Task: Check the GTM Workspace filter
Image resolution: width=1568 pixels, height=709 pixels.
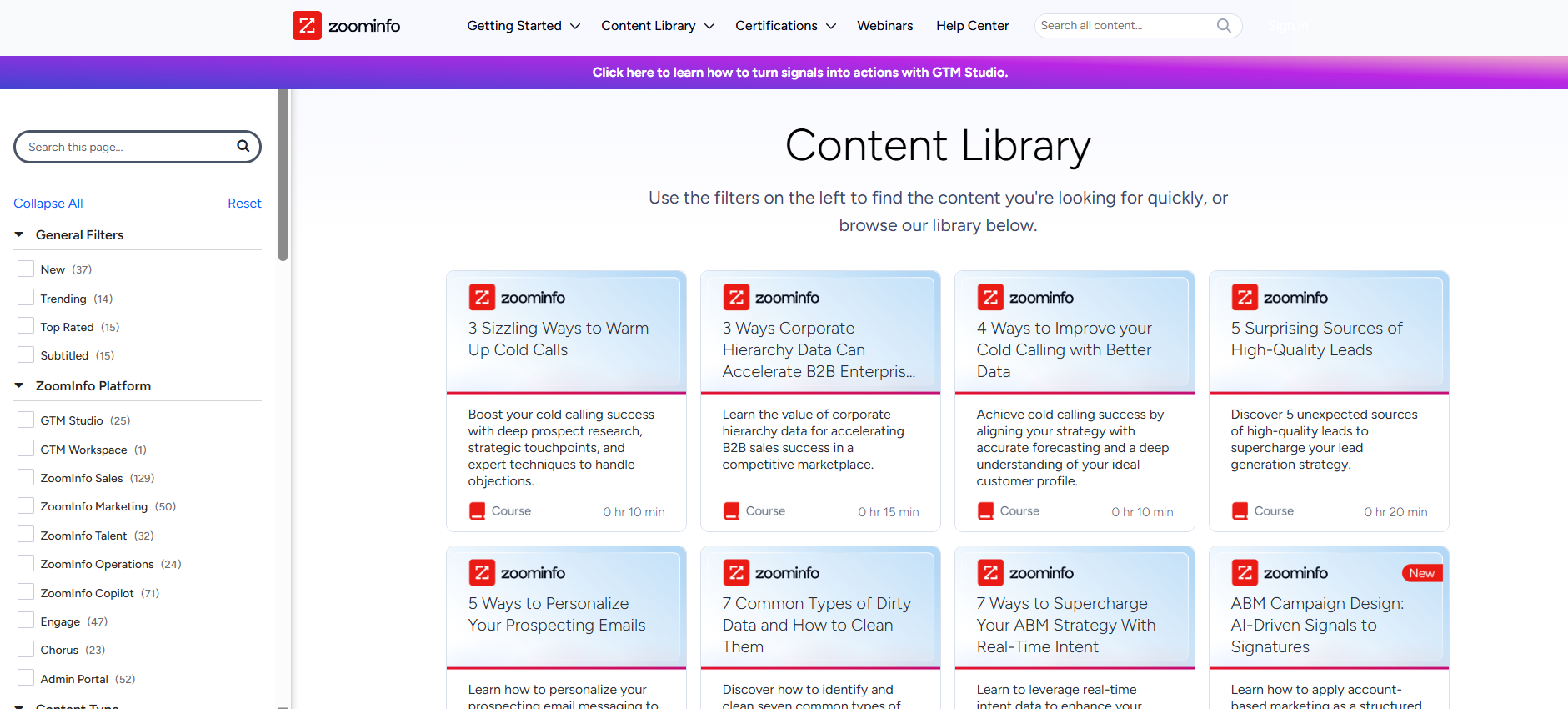Action: point(26,449)
